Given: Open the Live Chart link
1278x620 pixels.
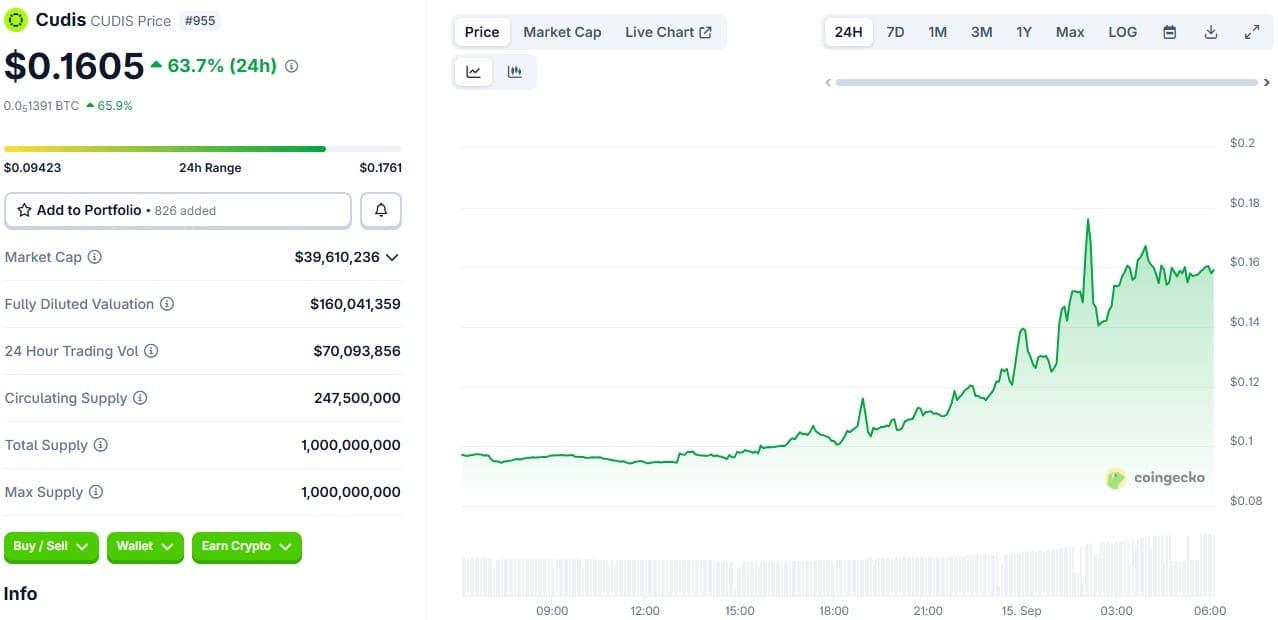Looking at the screenshot, I should 668,32.
